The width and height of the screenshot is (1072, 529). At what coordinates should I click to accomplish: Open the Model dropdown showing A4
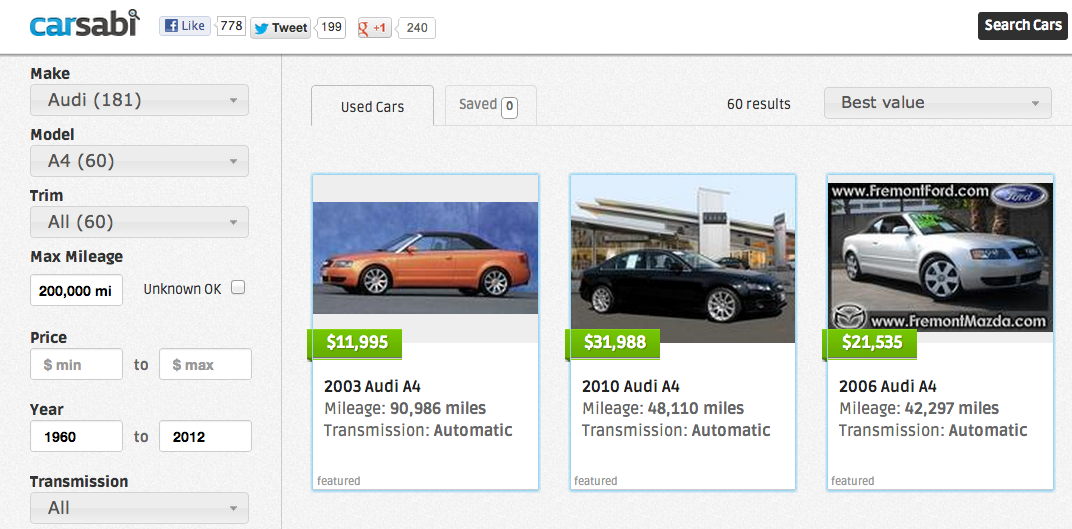point(139,161)
